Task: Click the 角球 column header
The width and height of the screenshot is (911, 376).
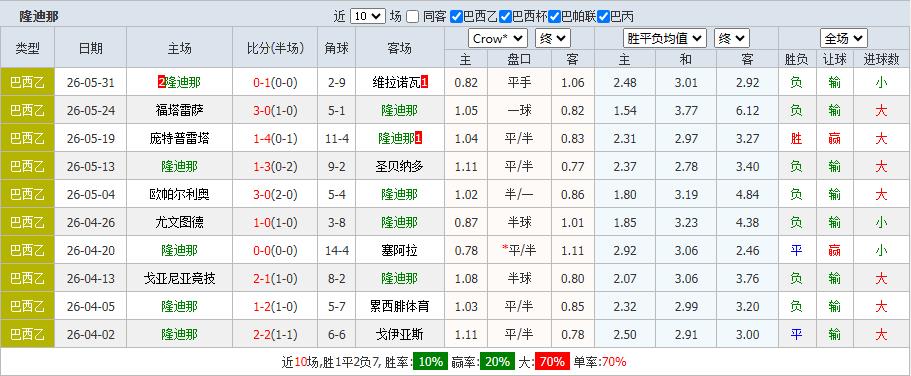Action: click(336, 48)
